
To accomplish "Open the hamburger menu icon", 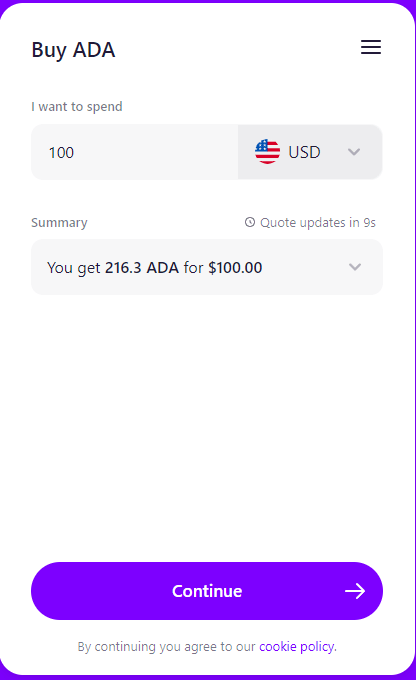I will coord(371,47).
